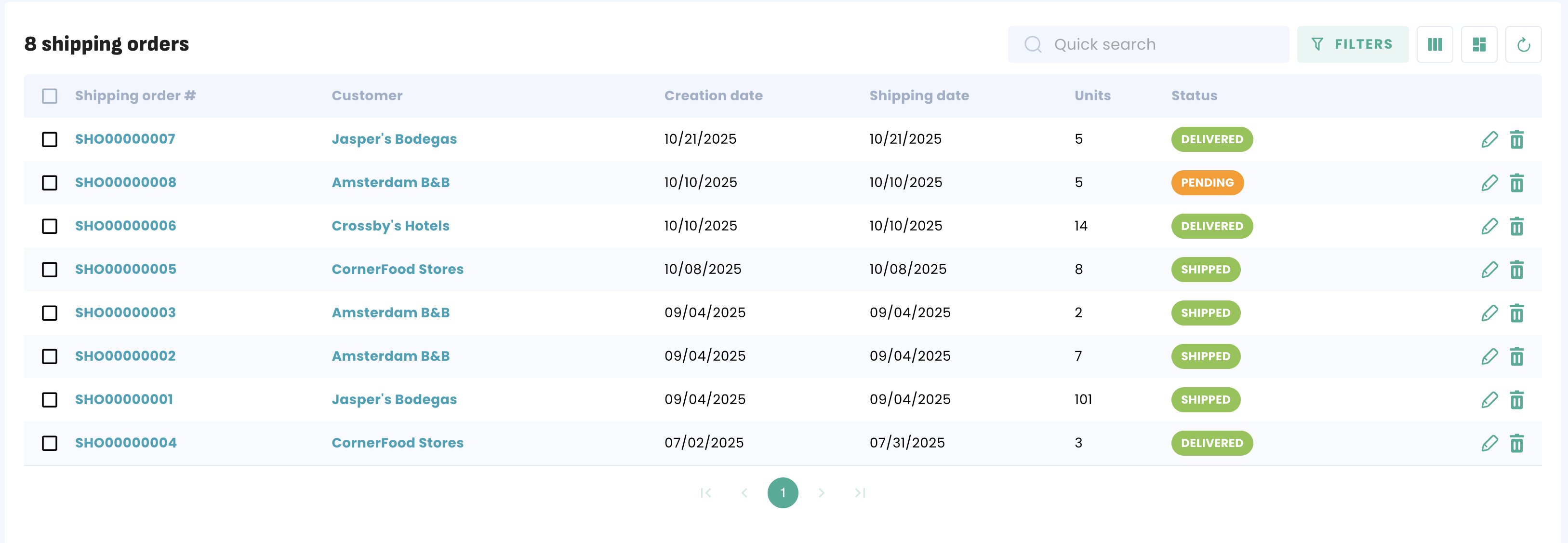
Task: Open the columns layout icon
Action: click(x=1434, y=44)
